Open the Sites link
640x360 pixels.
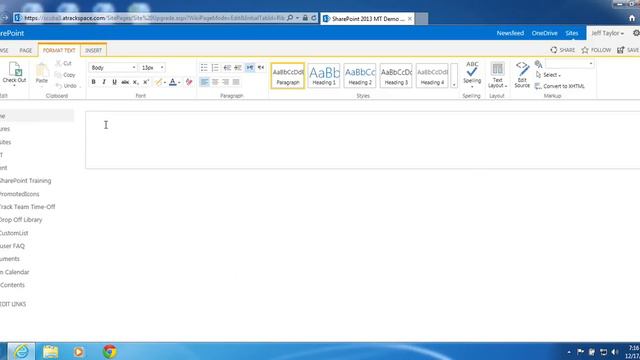[x=571, y=33]
